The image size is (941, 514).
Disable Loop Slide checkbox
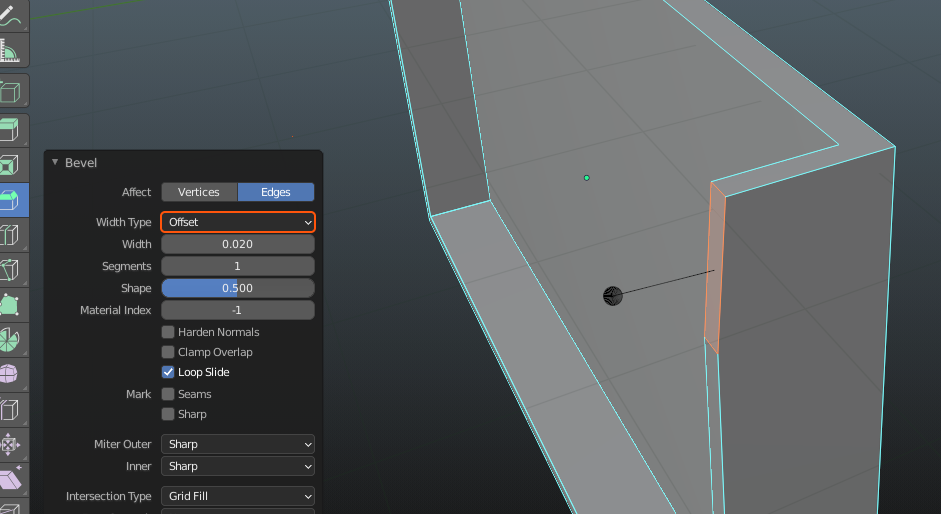(x=168, y=372)
